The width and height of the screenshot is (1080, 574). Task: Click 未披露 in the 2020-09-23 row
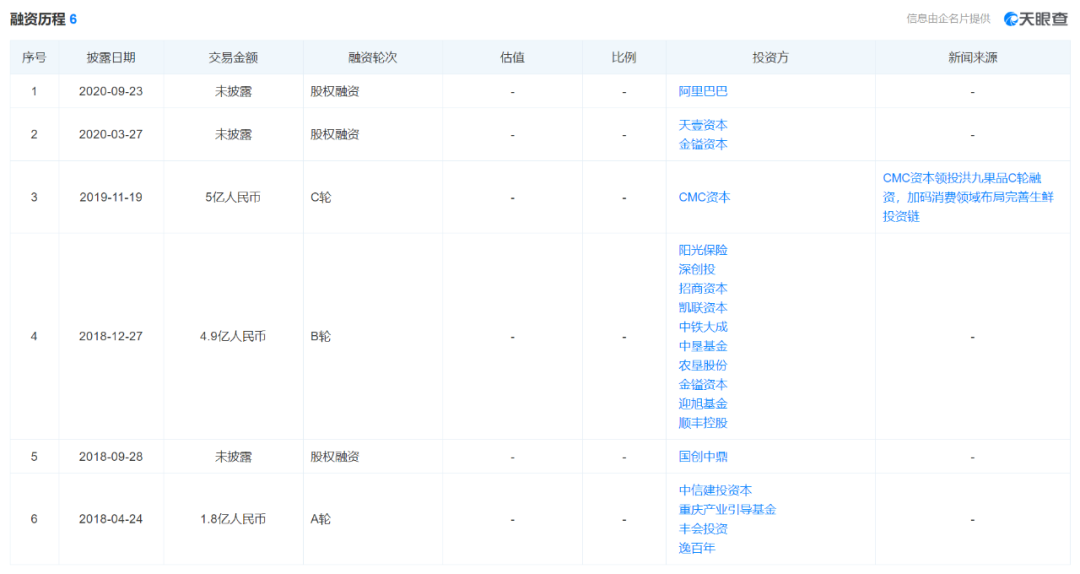click(233, 92)
